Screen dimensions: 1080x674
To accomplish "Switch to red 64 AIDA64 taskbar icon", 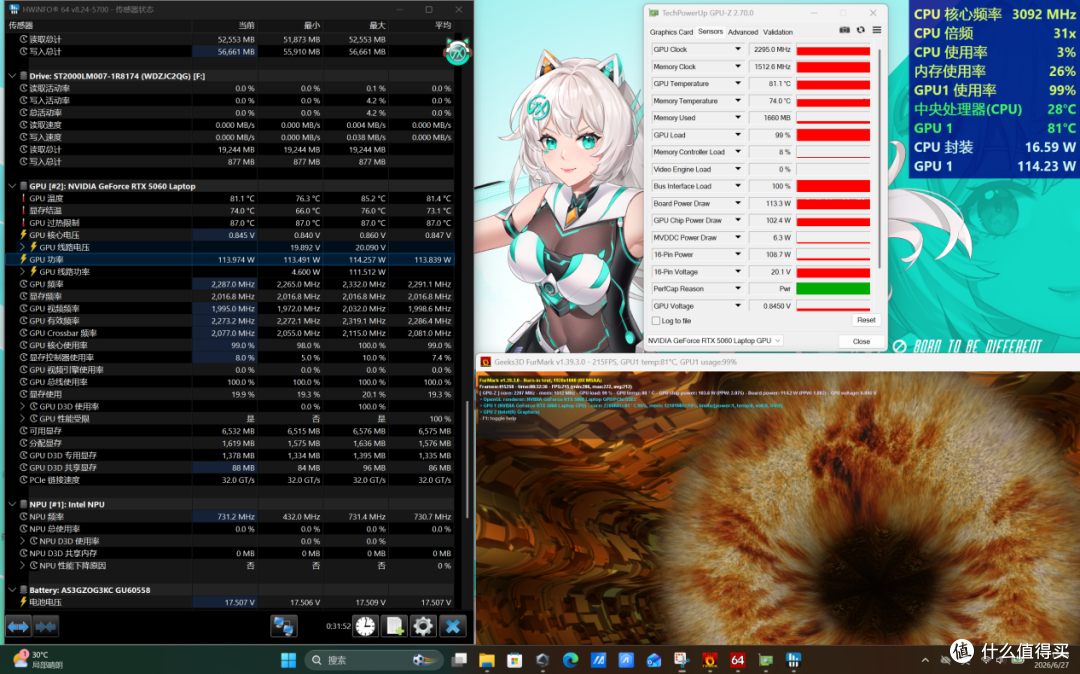I will [x=738, y=661].
